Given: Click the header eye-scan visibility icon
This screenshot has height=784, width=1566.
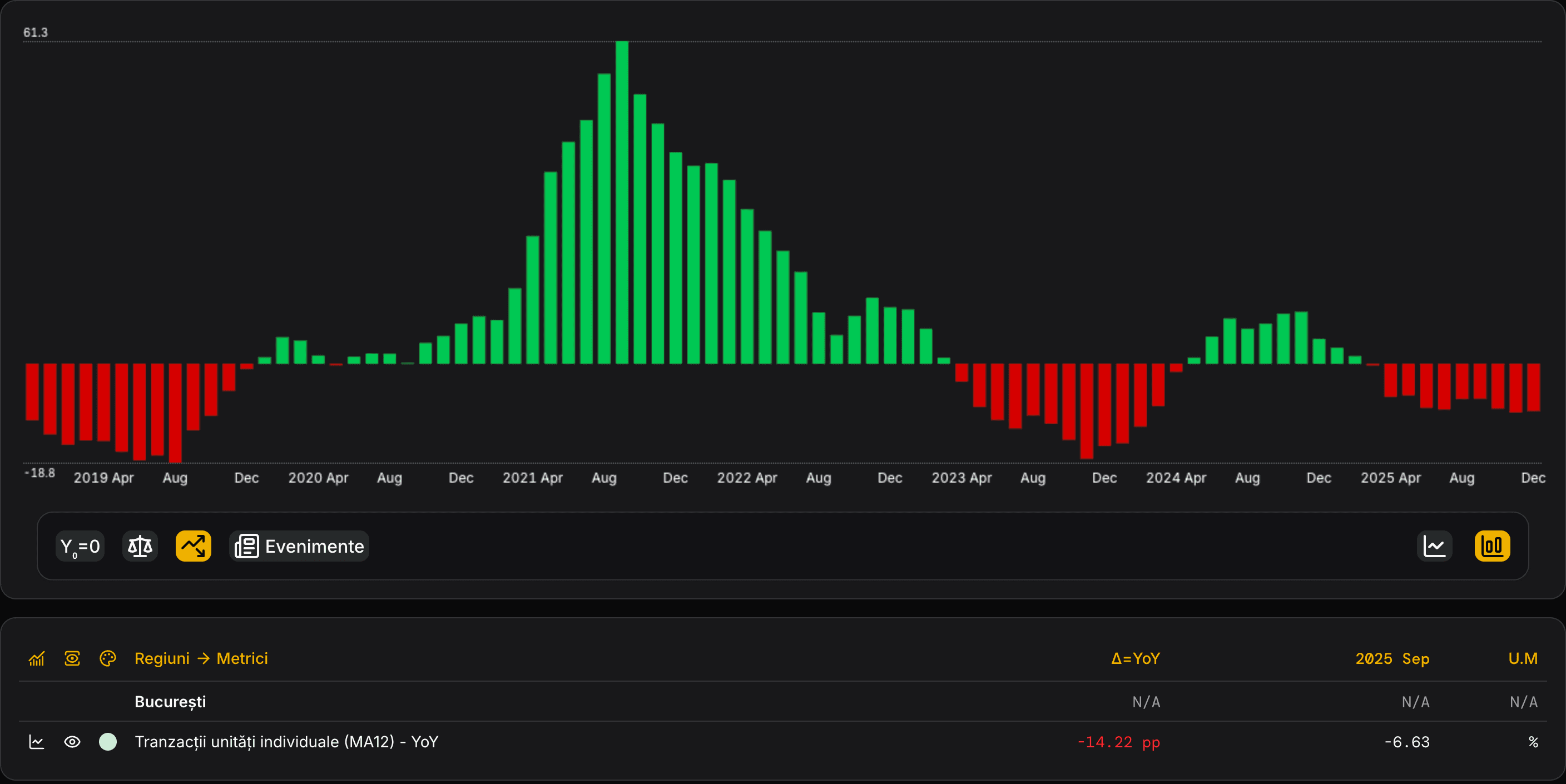Looking at the screenshot, I should (x=72, y=658).
